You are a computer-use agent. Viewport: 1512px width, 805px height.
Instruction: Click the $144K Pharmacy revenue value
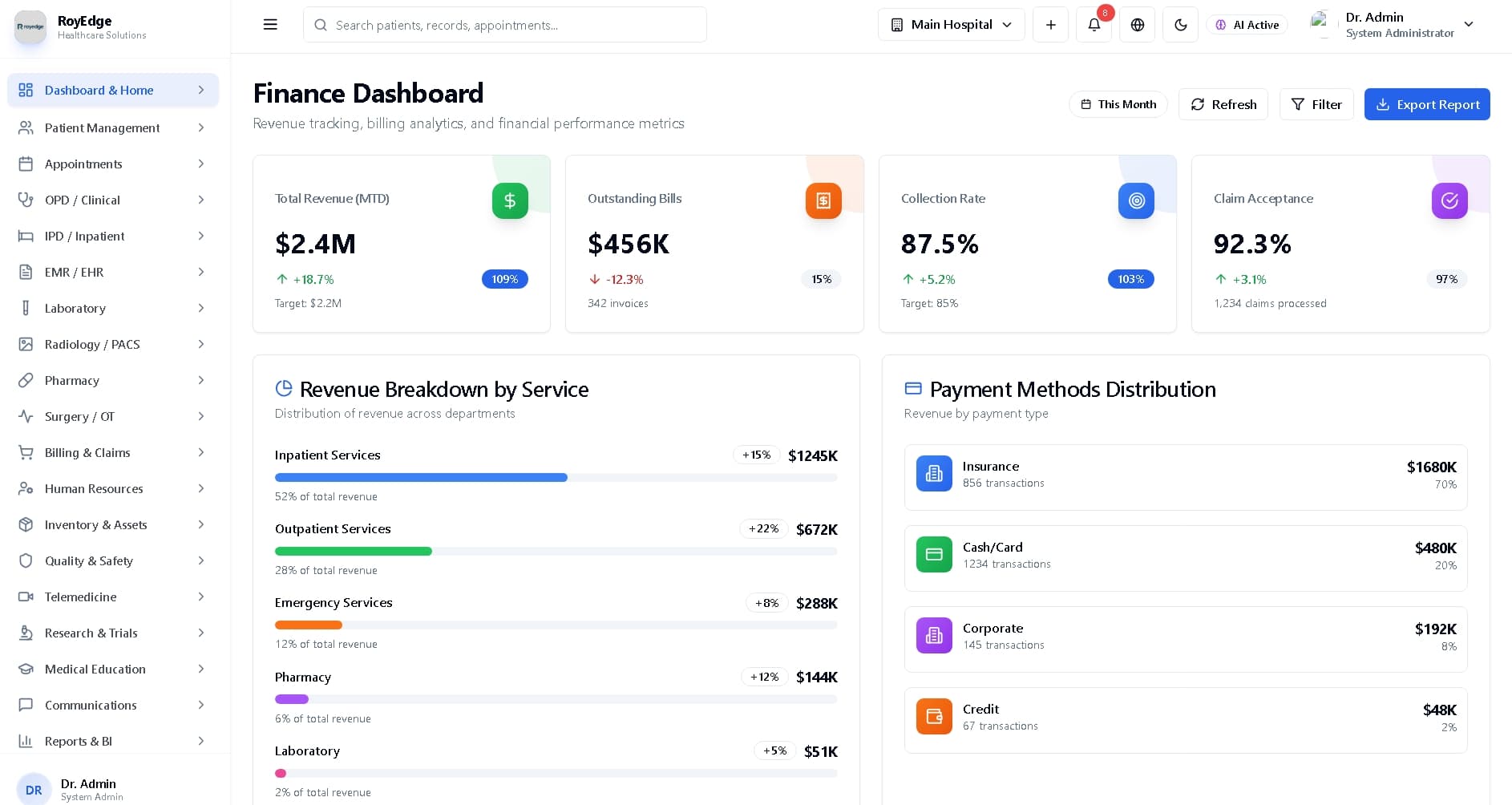(x=817, y=678)
